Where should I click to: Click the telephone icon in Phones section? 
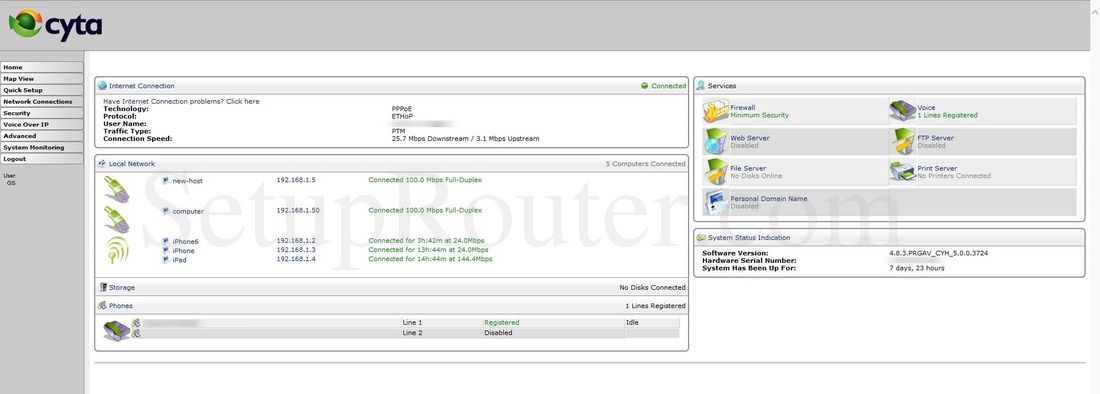click(x=116, y=330)
